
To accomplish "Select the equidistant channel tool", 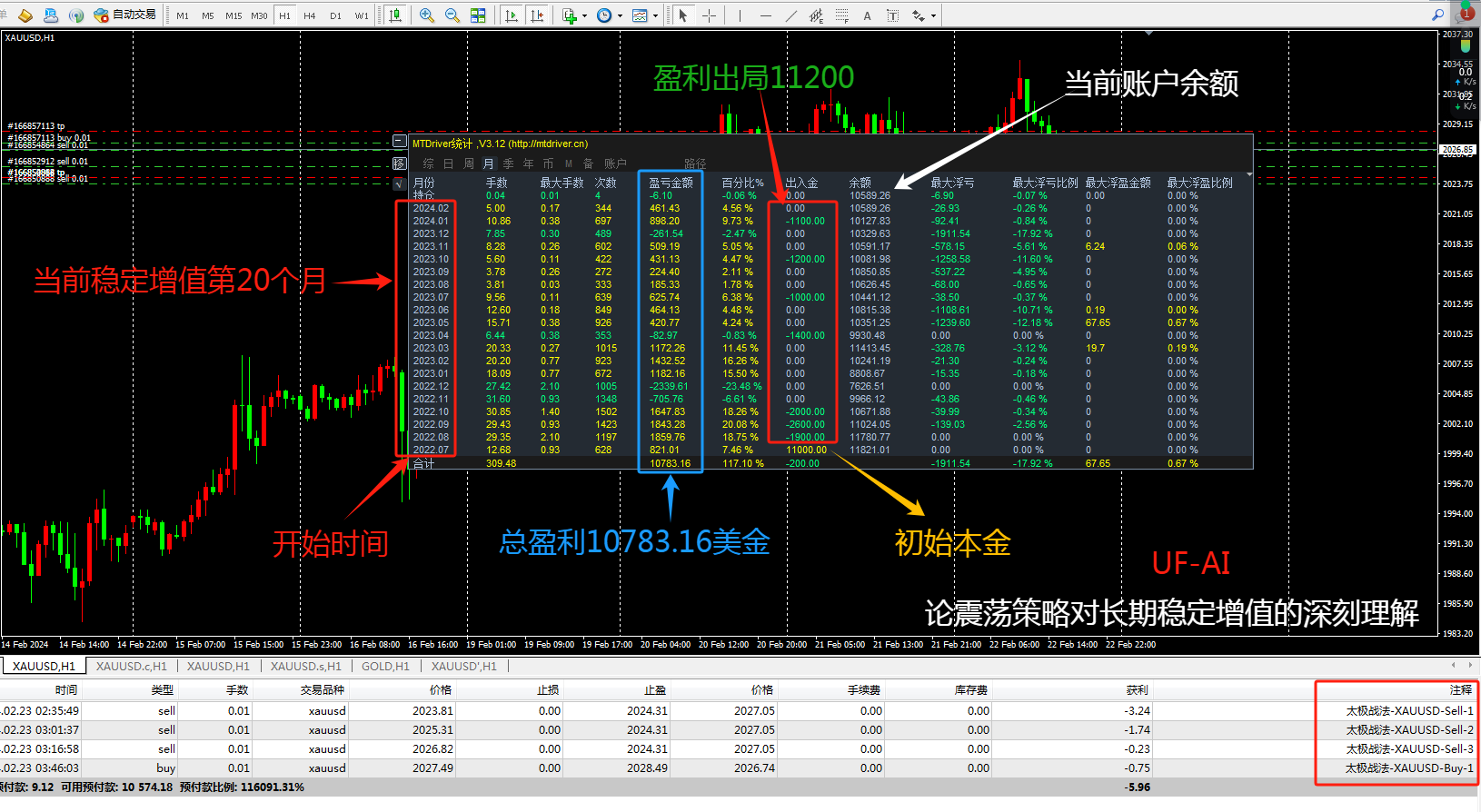I will point(816,15).
